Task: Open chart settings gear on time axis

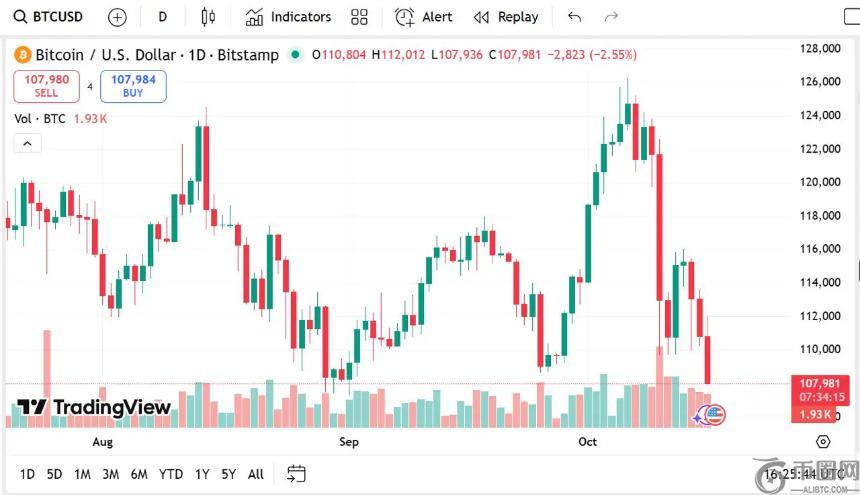Action: pyautogui.click(x=823, y=441)
